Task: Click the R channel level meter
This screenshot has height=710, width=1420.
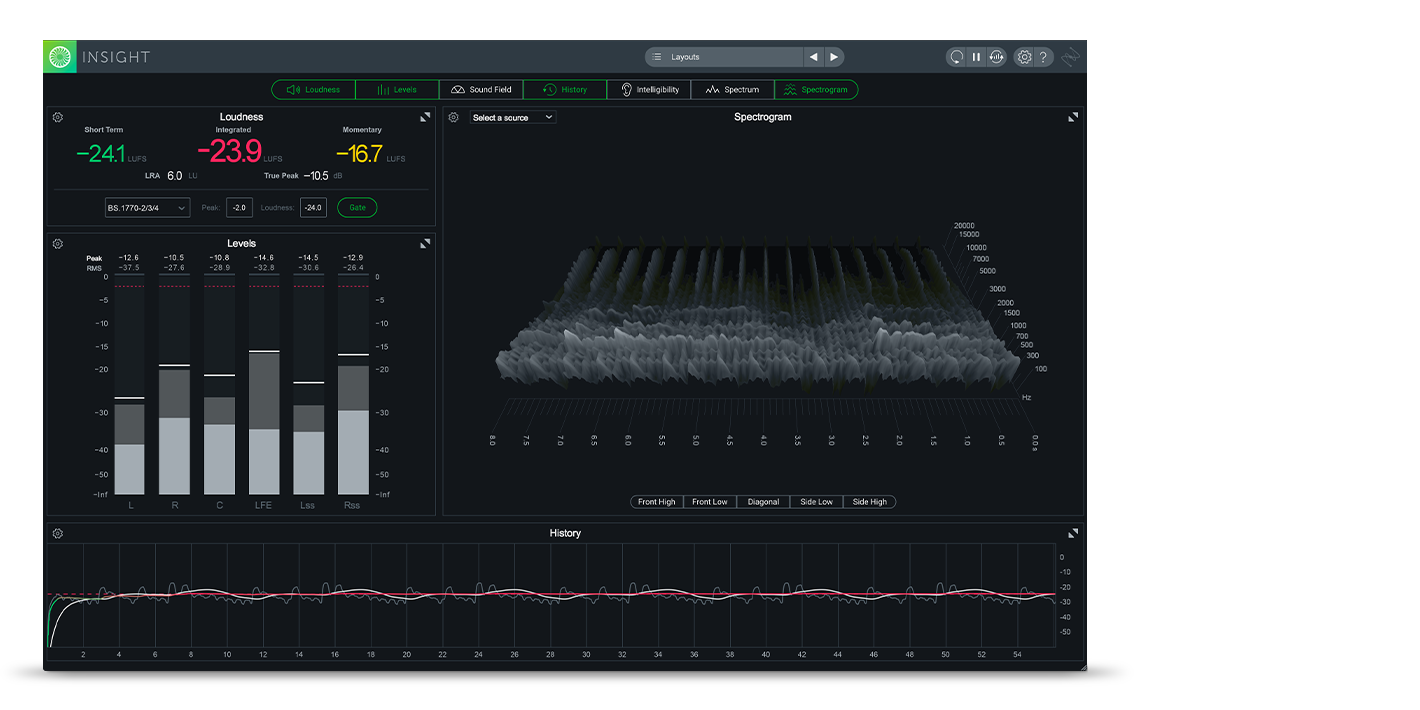Action: click(x=175, y=385)
